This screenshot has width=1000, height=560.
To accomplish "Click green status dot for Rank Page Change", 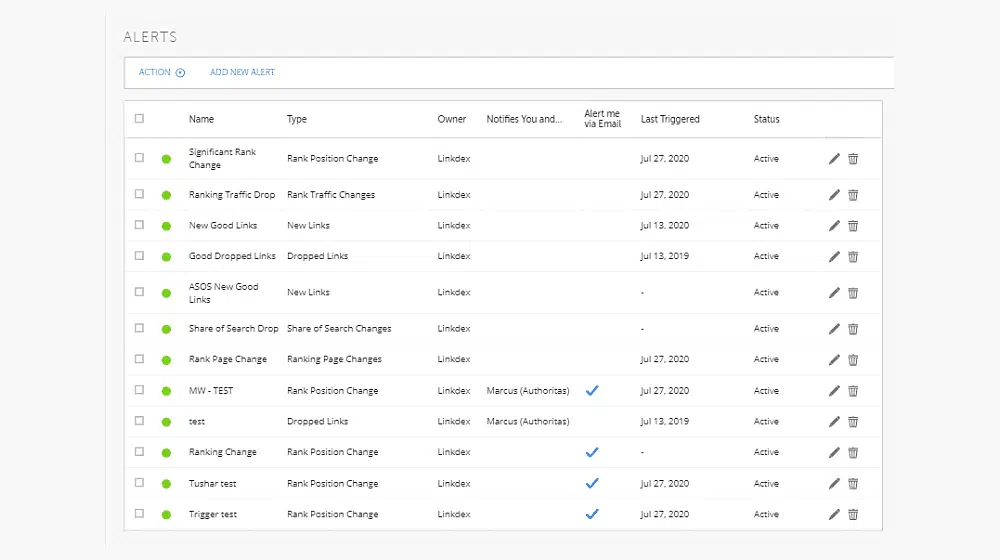I will 166,360.
